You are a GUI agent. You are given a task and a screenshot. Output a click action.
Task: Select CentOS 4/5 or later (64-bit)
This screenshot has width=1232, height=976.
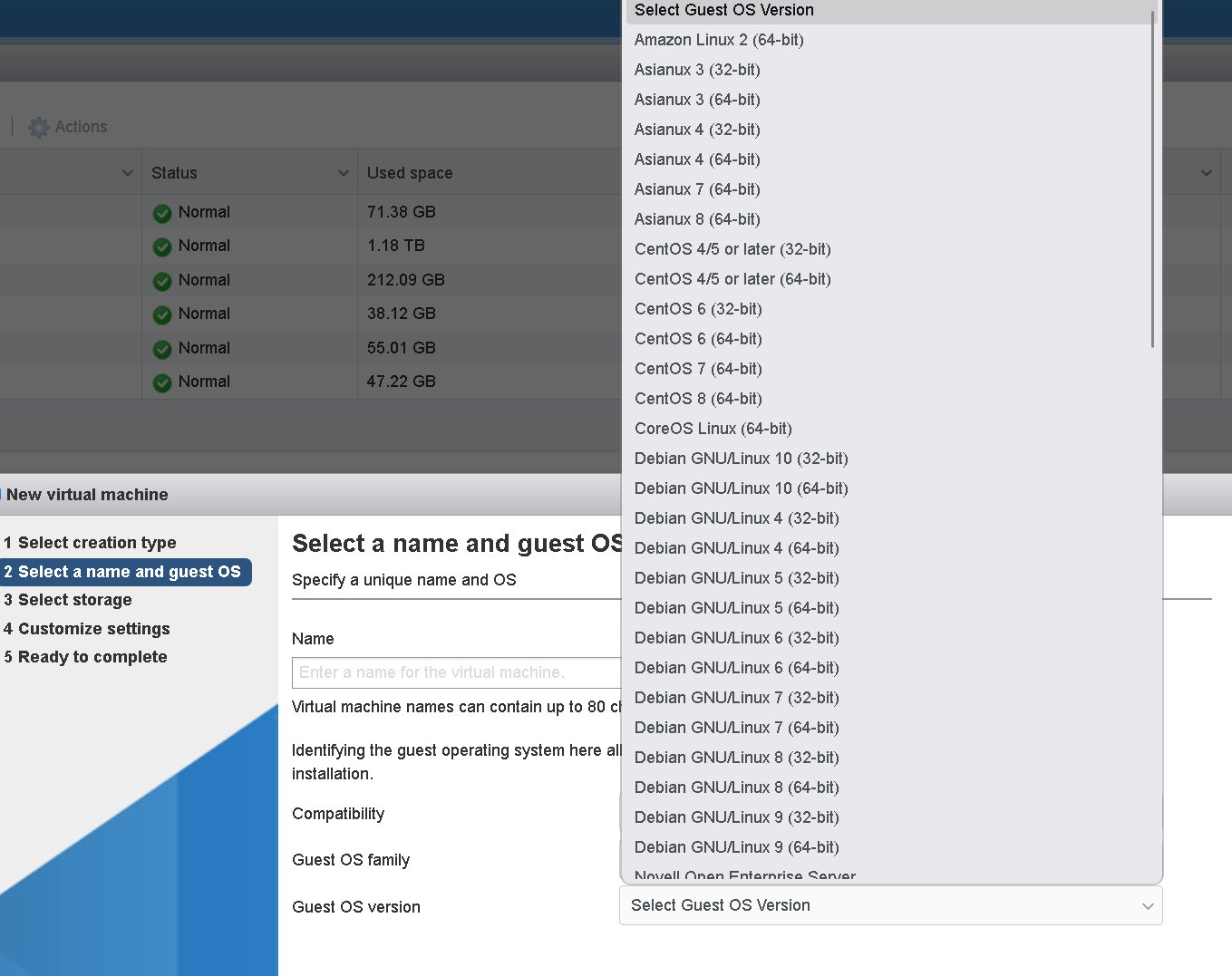pos(732,279)
